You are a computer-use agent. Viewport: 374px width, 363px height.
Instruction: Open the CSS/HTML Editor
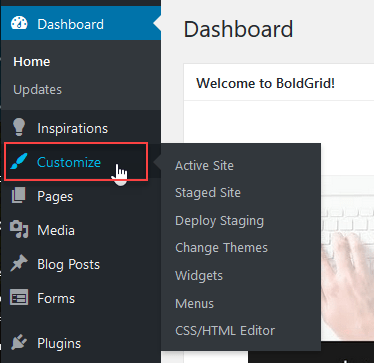coord(225,331)
